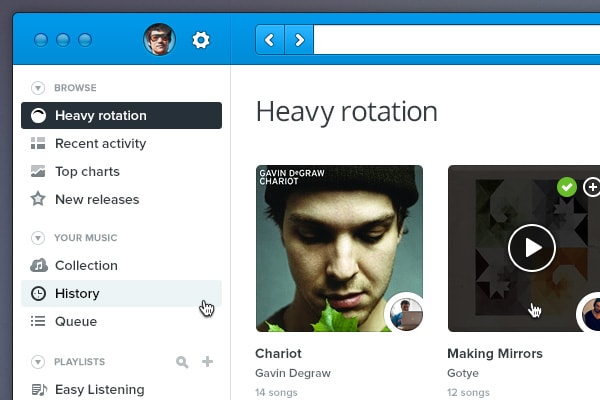The image size is (600, 400).
Task: Open the settings gear icon
Action: coord(201,40)
